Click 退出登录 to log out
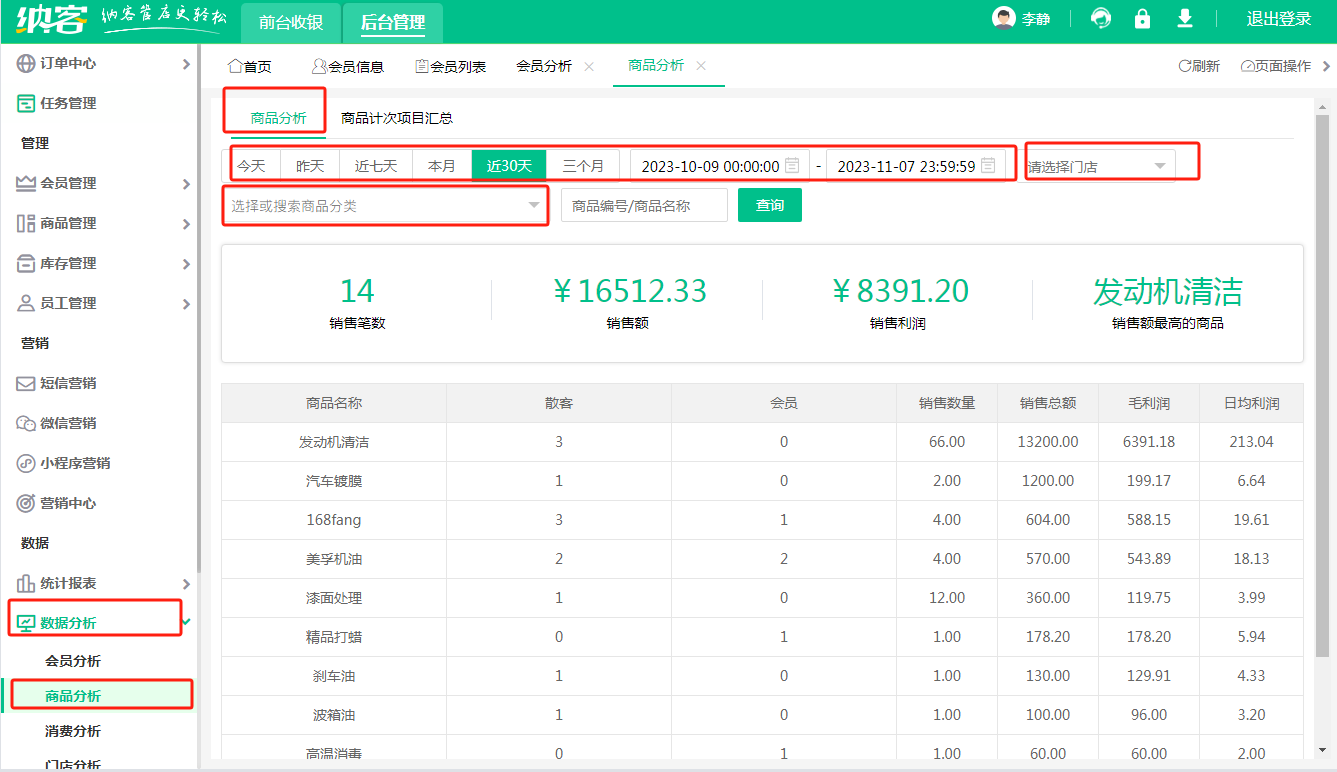Viewport: 1337px width, 772px height. (x=1278, y=19)
